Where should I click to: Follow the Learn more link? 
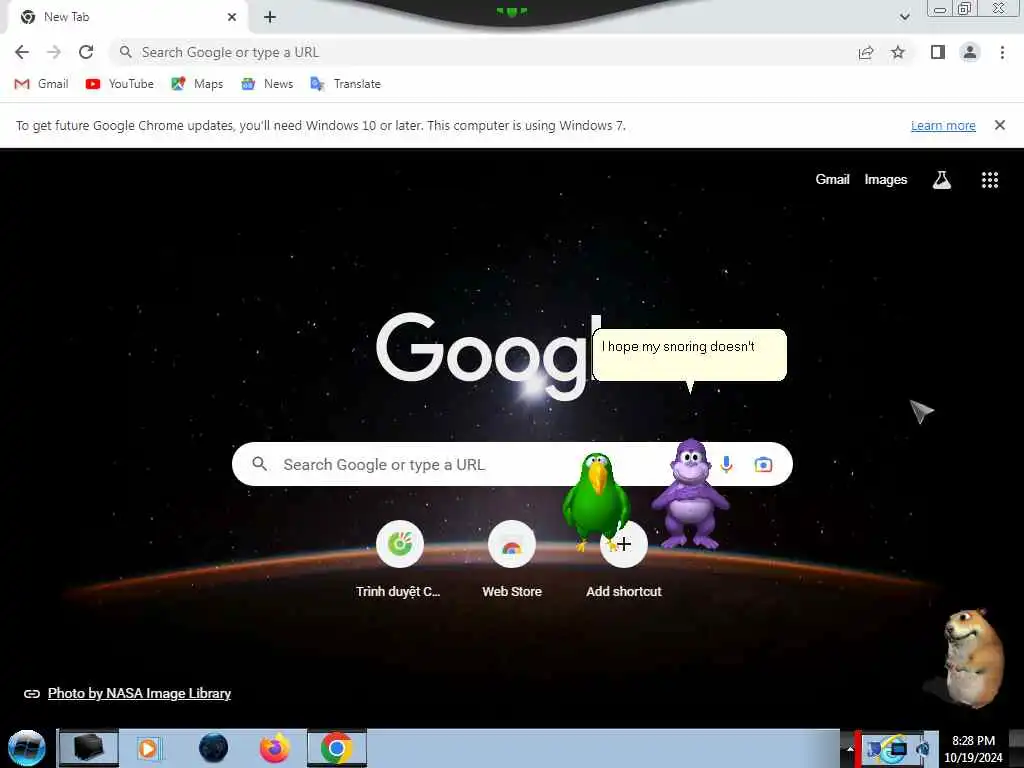[x=943, y=125]
